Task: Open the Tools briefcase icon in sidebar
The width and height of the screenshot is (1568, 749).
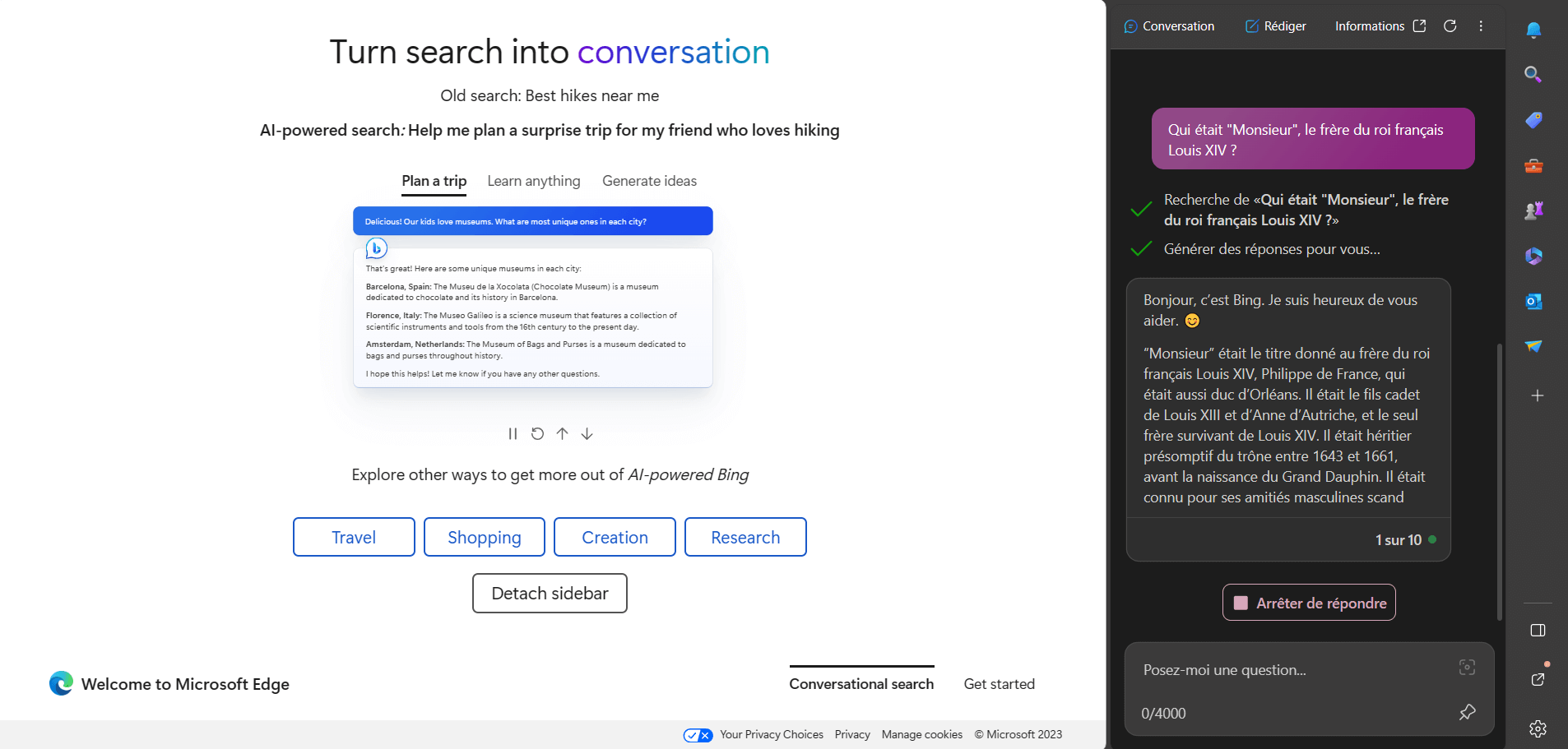Action: pos(1533,166)
